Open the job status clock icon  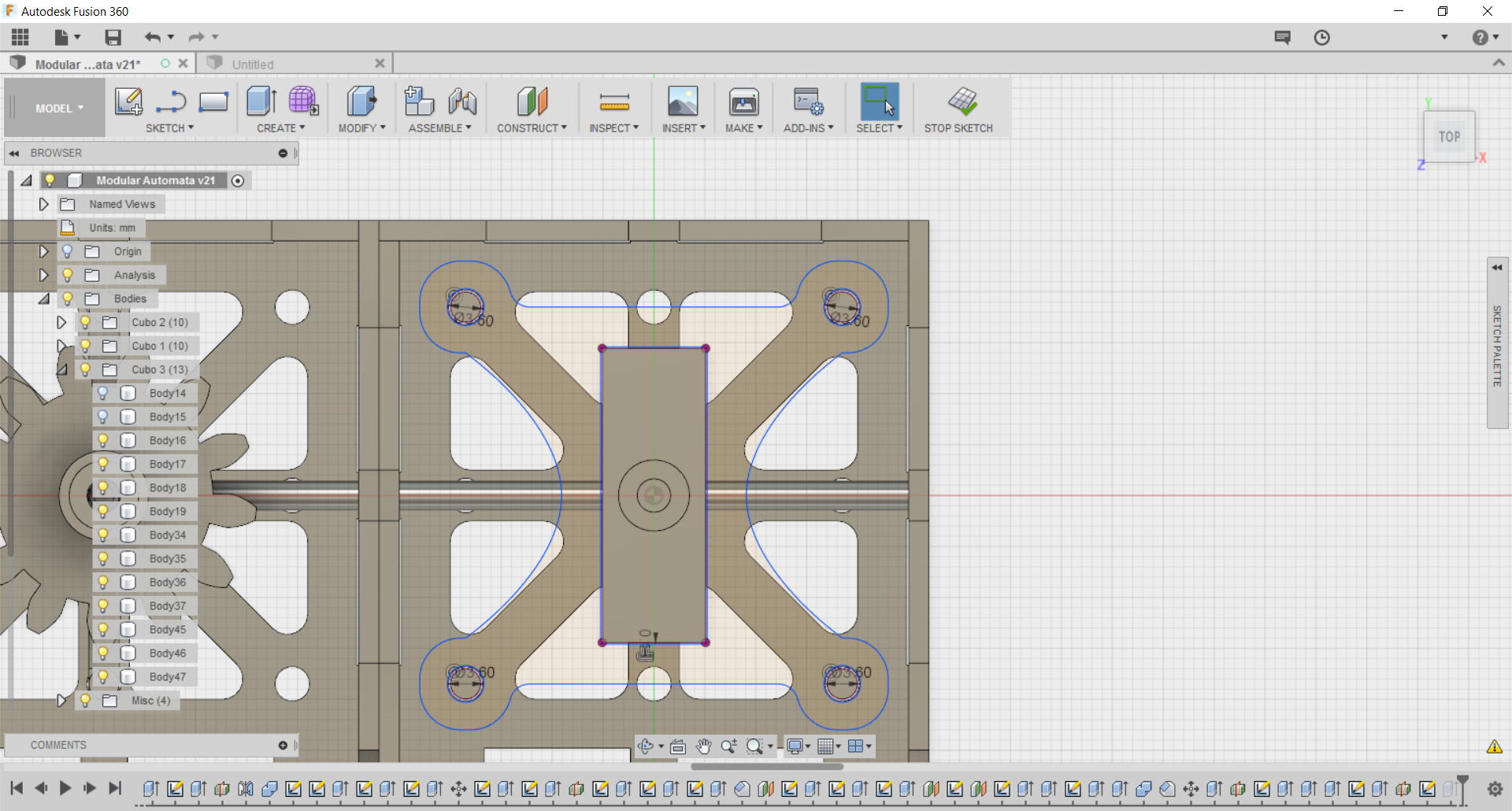tap(1321, 37)
